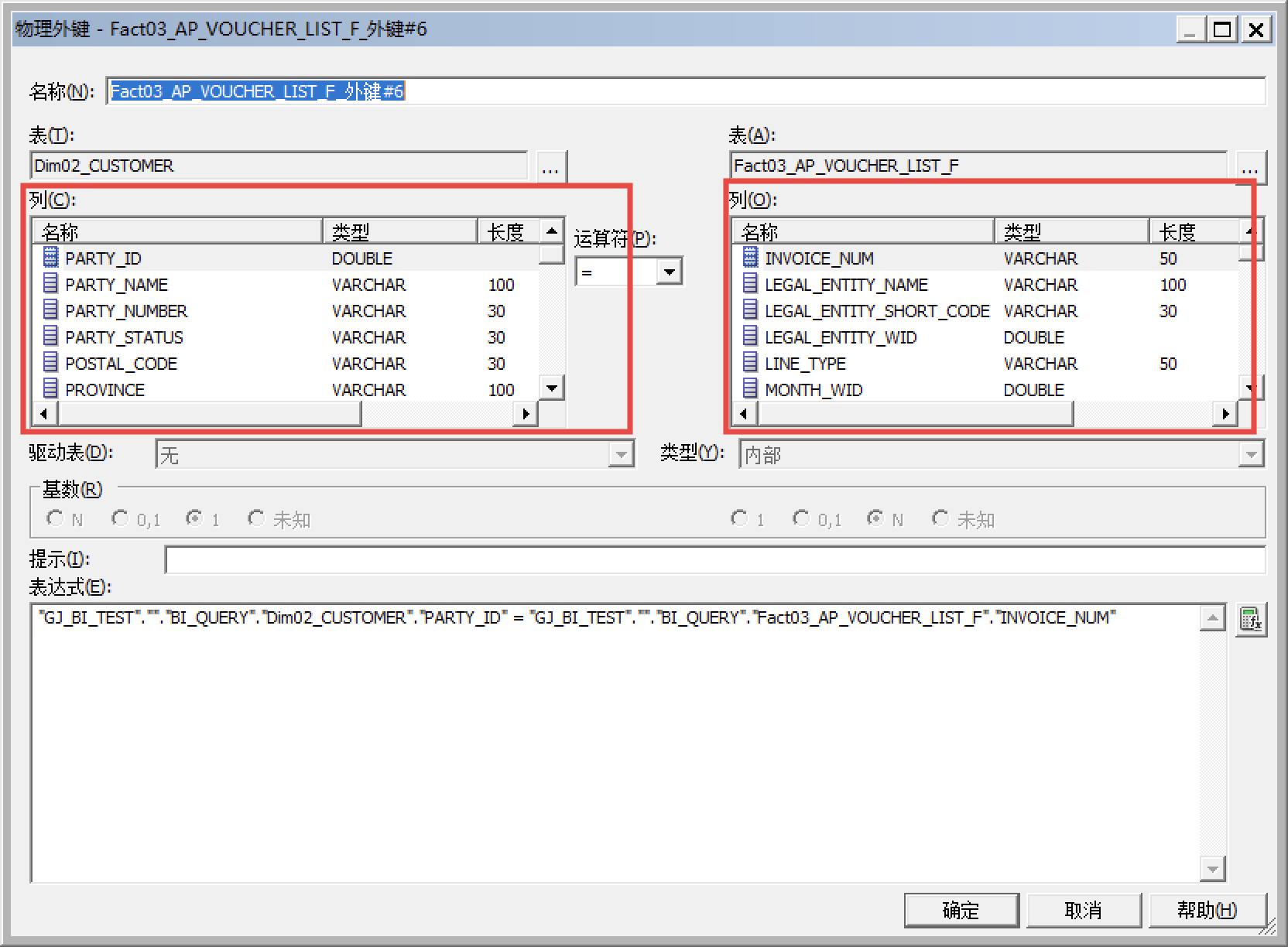Screen dimensions: 1288x947
Task: Browse tables for Dim02_CUSTOMER with ellipsis button
Action: click(550, 167)
